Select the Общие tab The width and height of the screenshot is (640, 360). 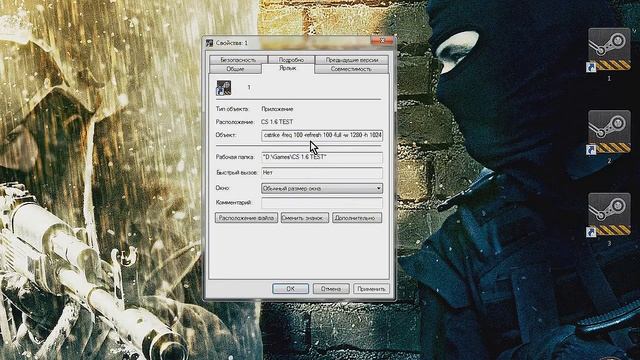(x=235, y=69)
